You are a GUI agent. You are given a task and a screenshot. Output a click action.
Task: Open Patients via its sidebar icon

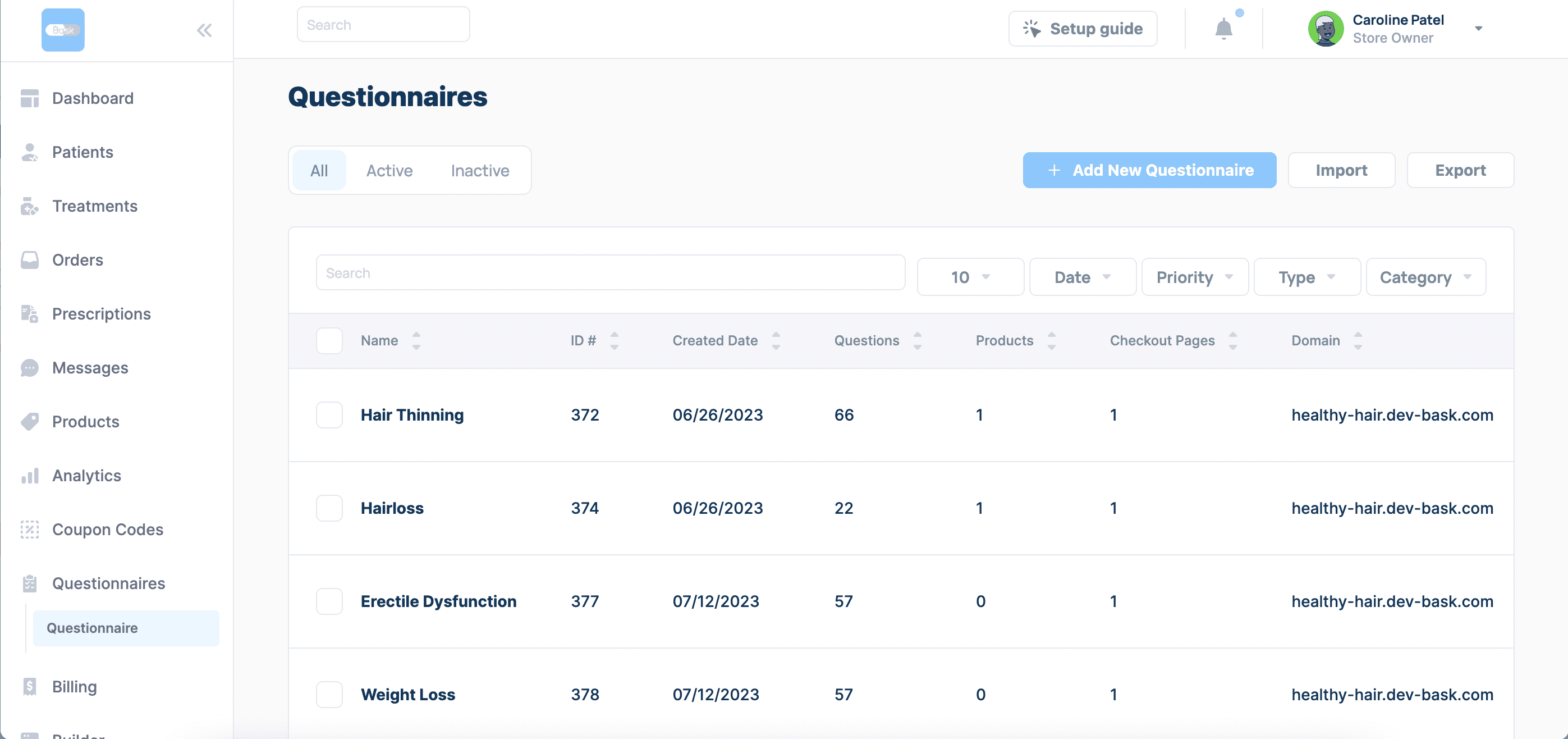(x=29, y=152)
